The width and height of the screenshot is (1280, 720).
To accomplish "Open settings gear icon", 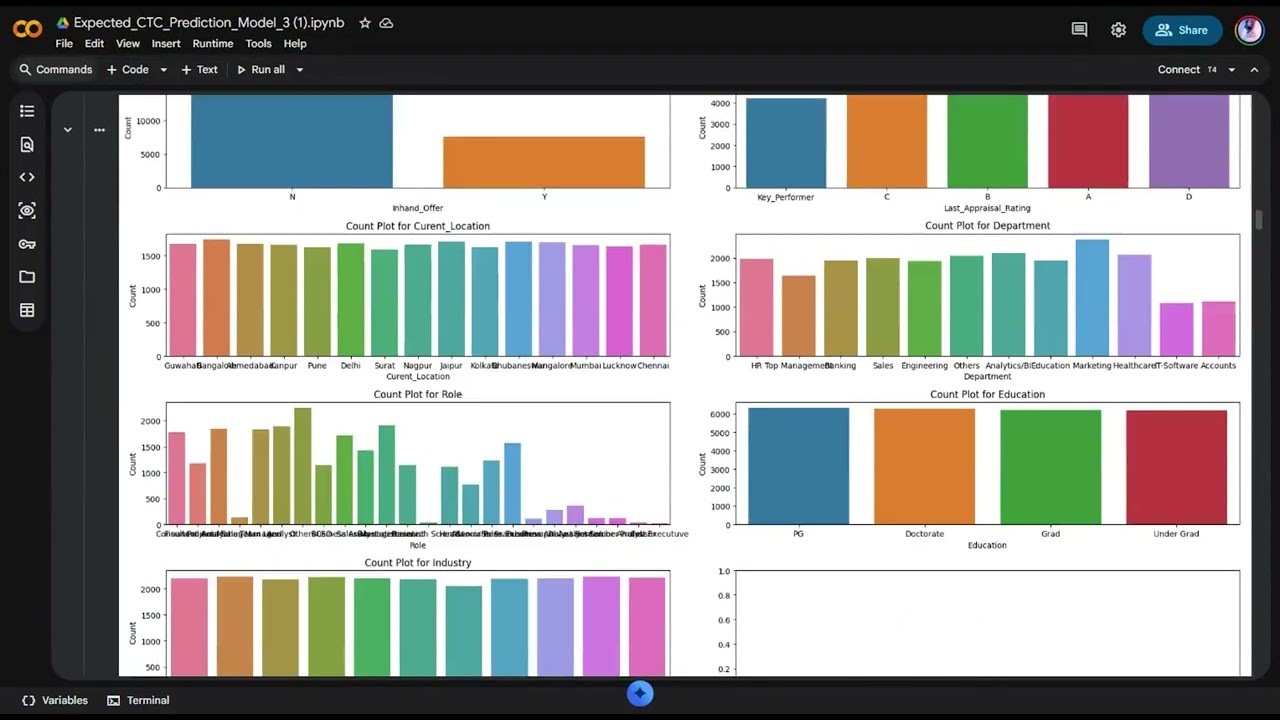I will 1118,30.
